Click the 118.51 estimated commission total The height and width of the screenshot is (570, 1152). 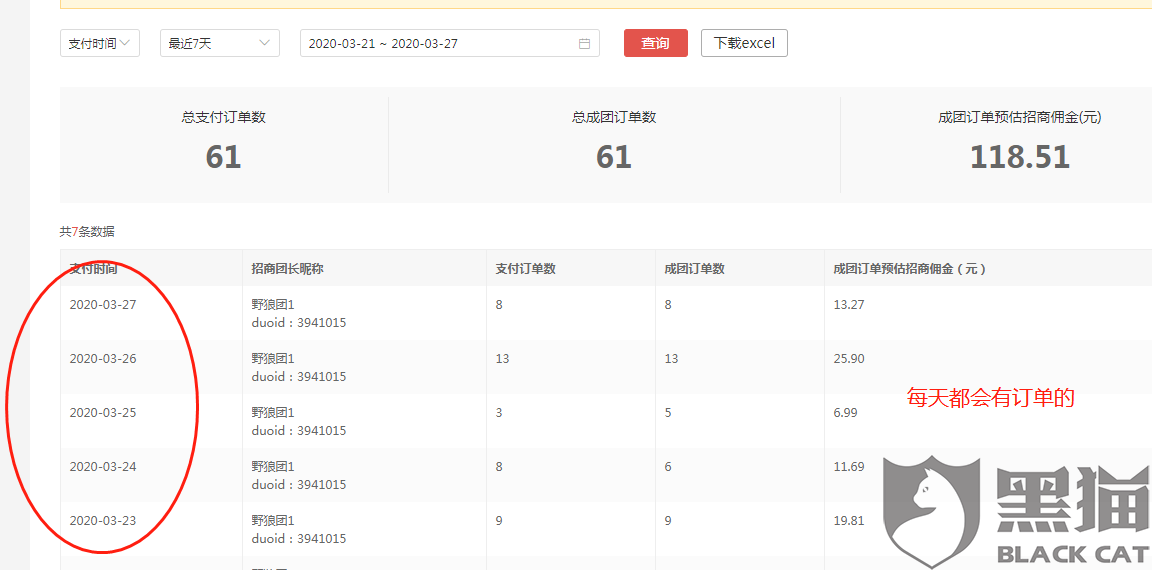pyautogui.click(x=1020, y=156)
